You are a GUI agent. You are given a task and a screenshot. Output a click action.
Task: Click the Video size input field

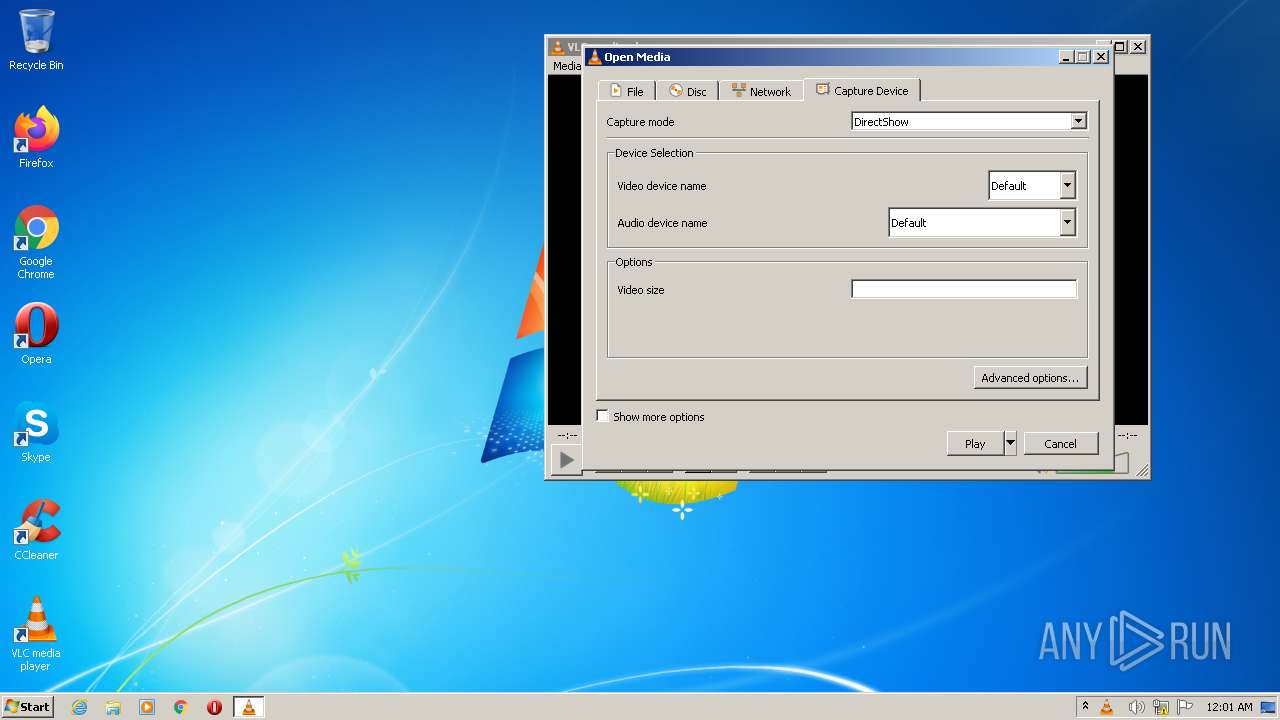point(964,289)
